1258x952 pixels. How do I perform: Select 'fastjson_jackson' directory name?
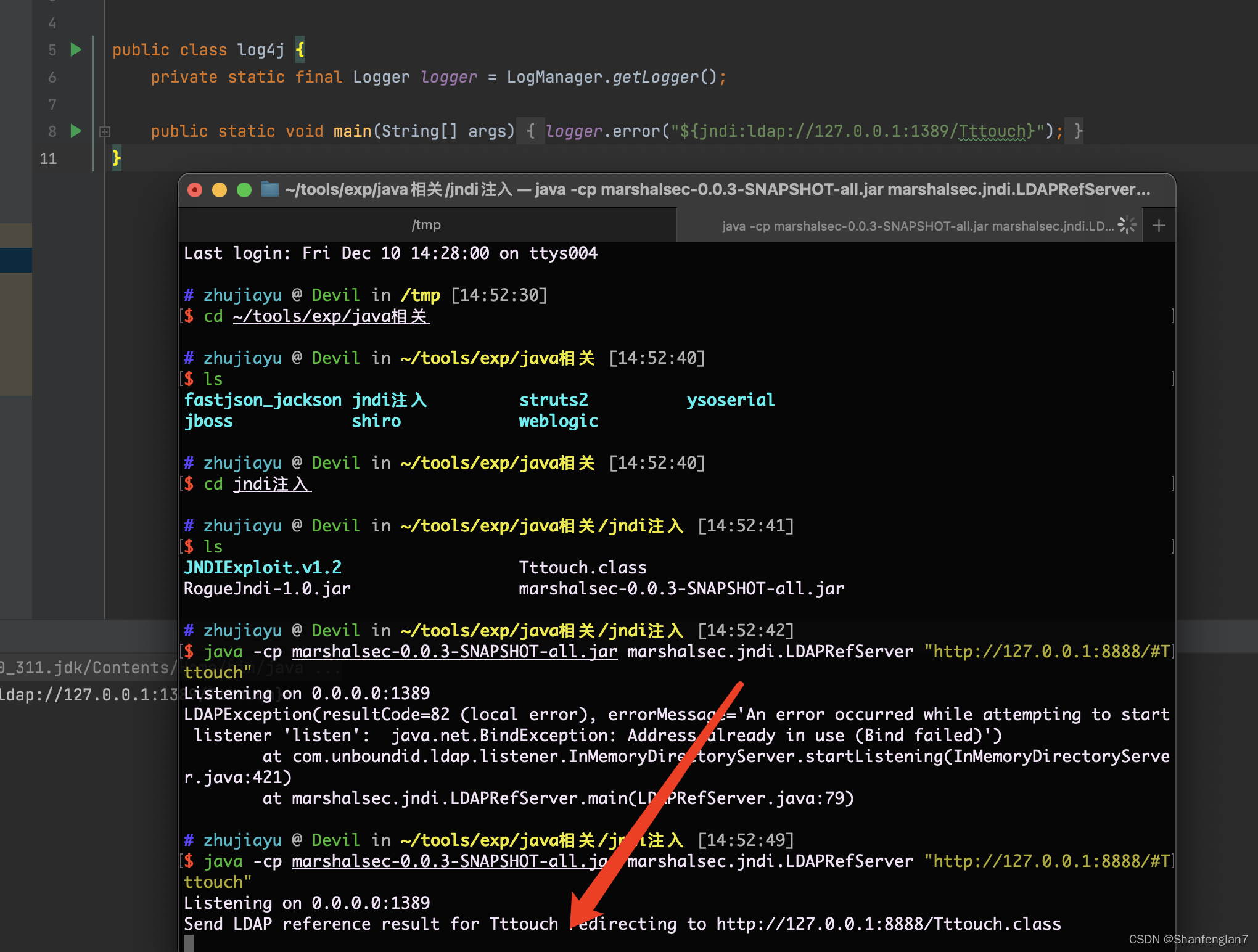click(x=263, y=400)
